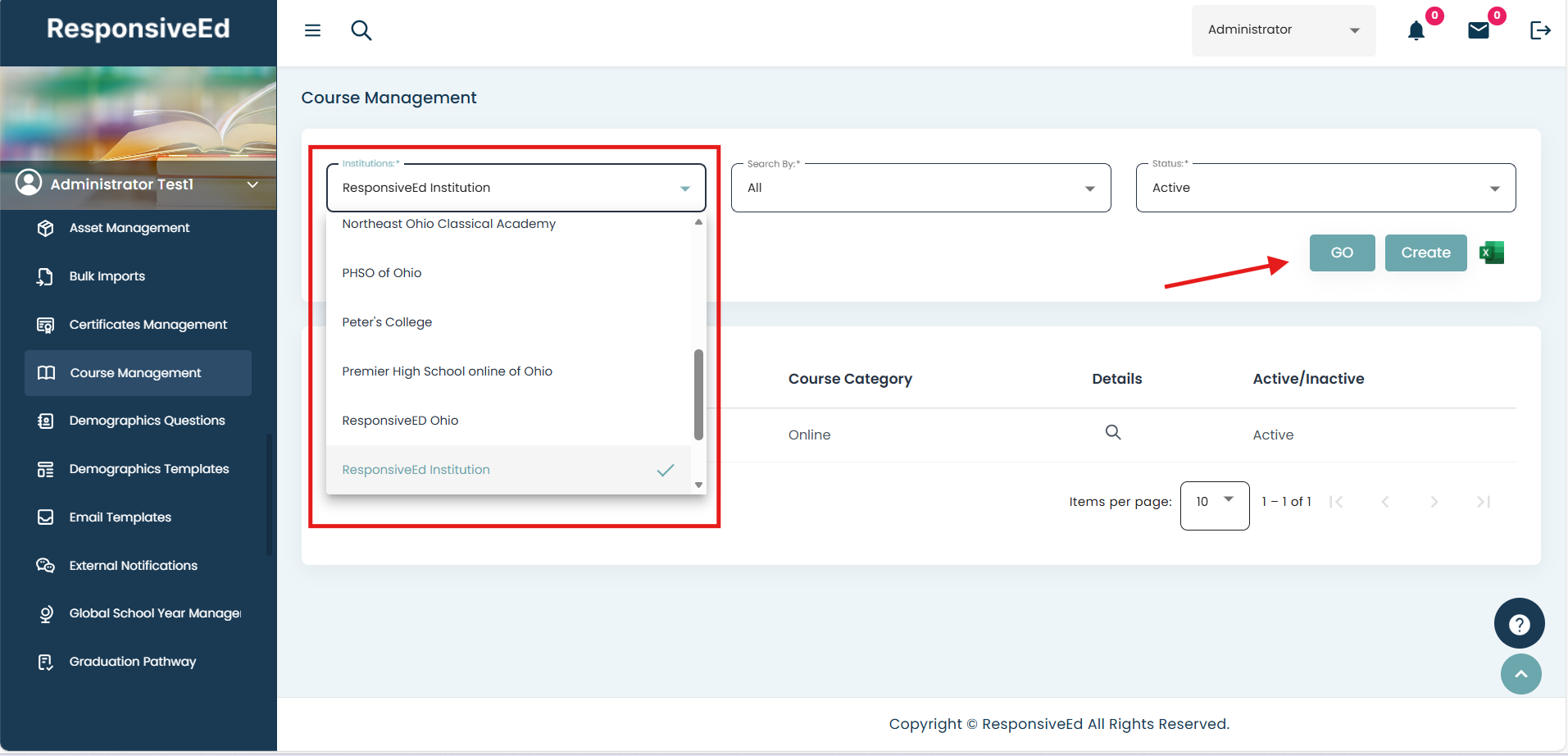Image resolution: width=1568 pixels, height=756 pixels.
Task: Select PHSO of Ohio option
Action: coord(382,273)
